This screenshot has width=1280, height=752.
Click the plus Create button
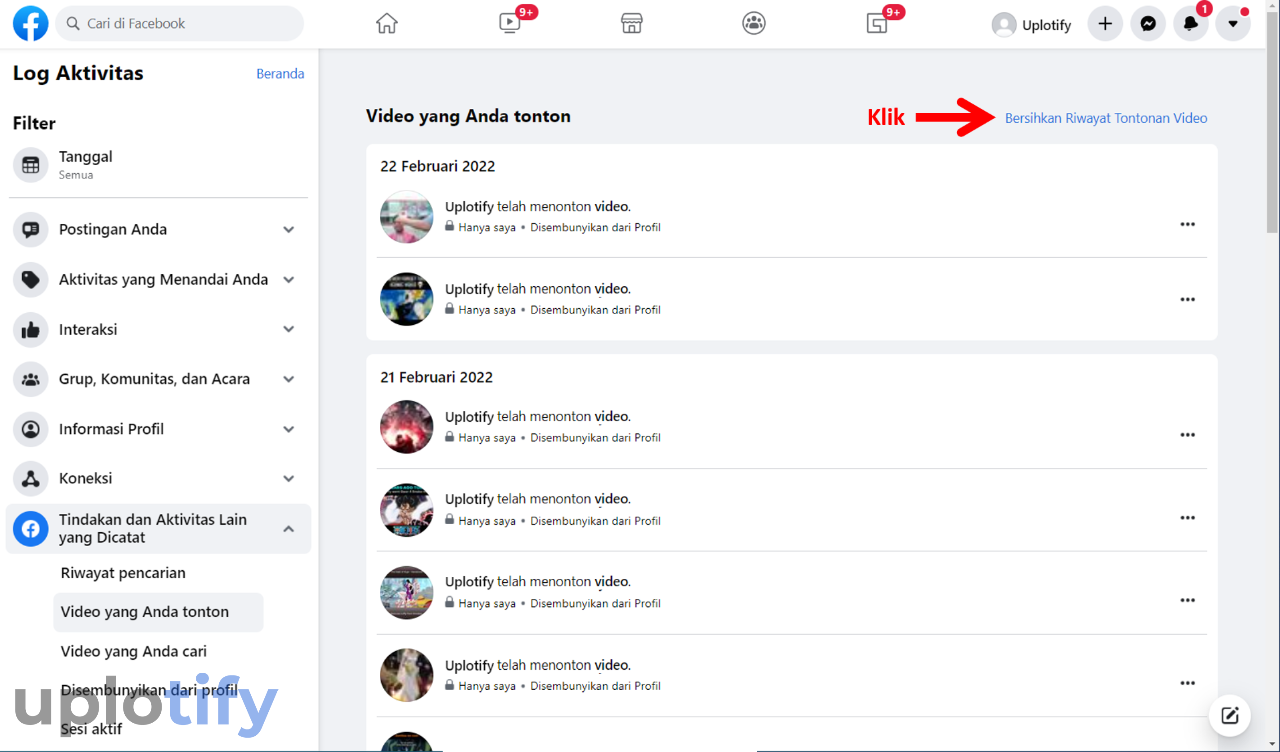1105,24
